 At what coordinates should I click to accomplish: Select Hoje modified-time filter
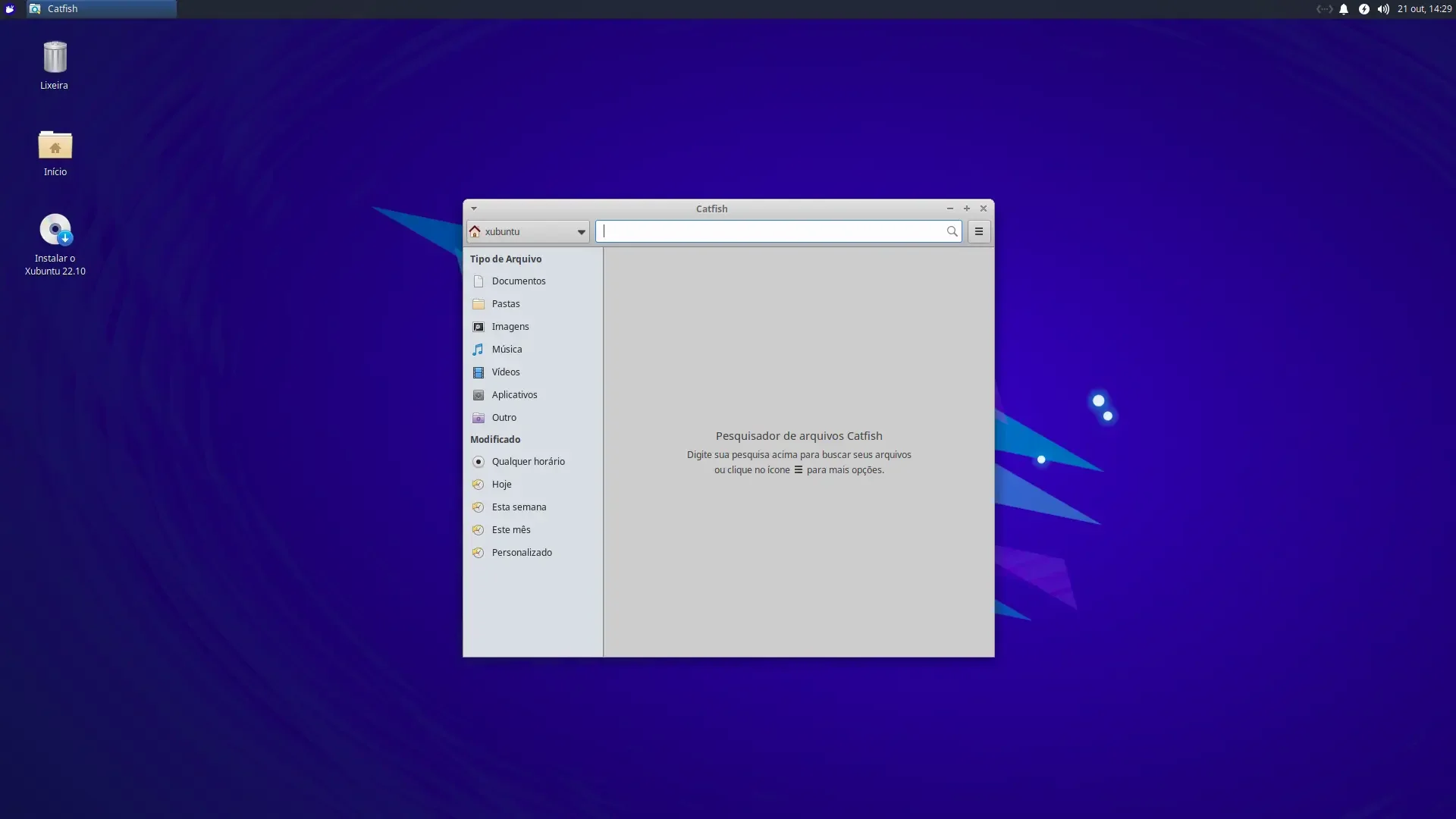point(532,485)
